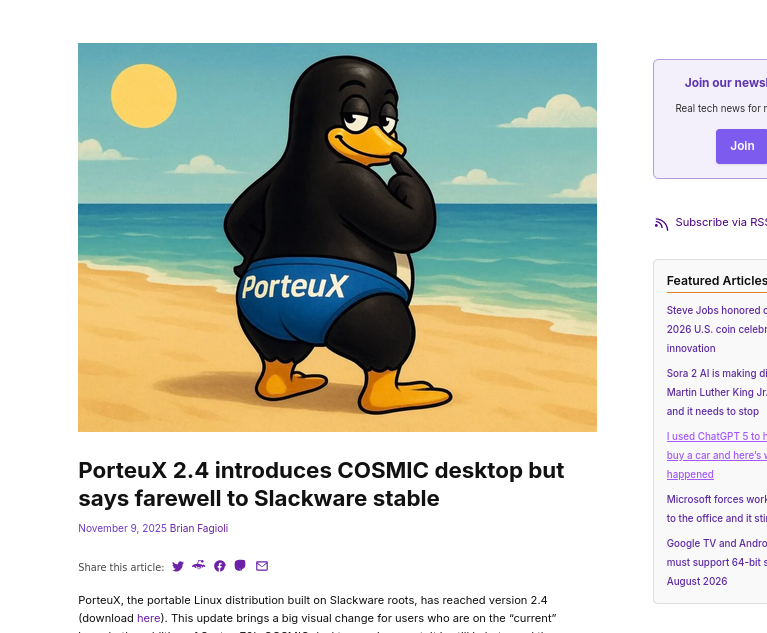Open Steve Jobs honored coin article

pyautogui.click(x=716, y=329)
